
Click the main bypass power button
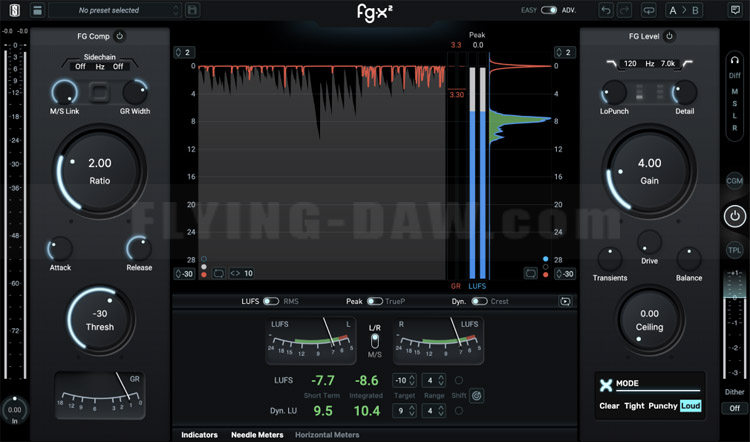(x=735, y=216)
